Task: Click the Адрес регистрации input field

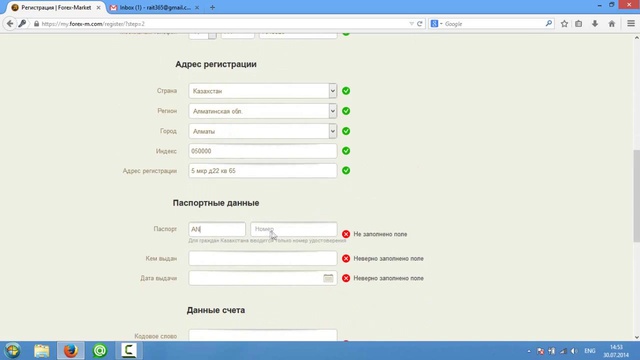Action: click(262, 171)
